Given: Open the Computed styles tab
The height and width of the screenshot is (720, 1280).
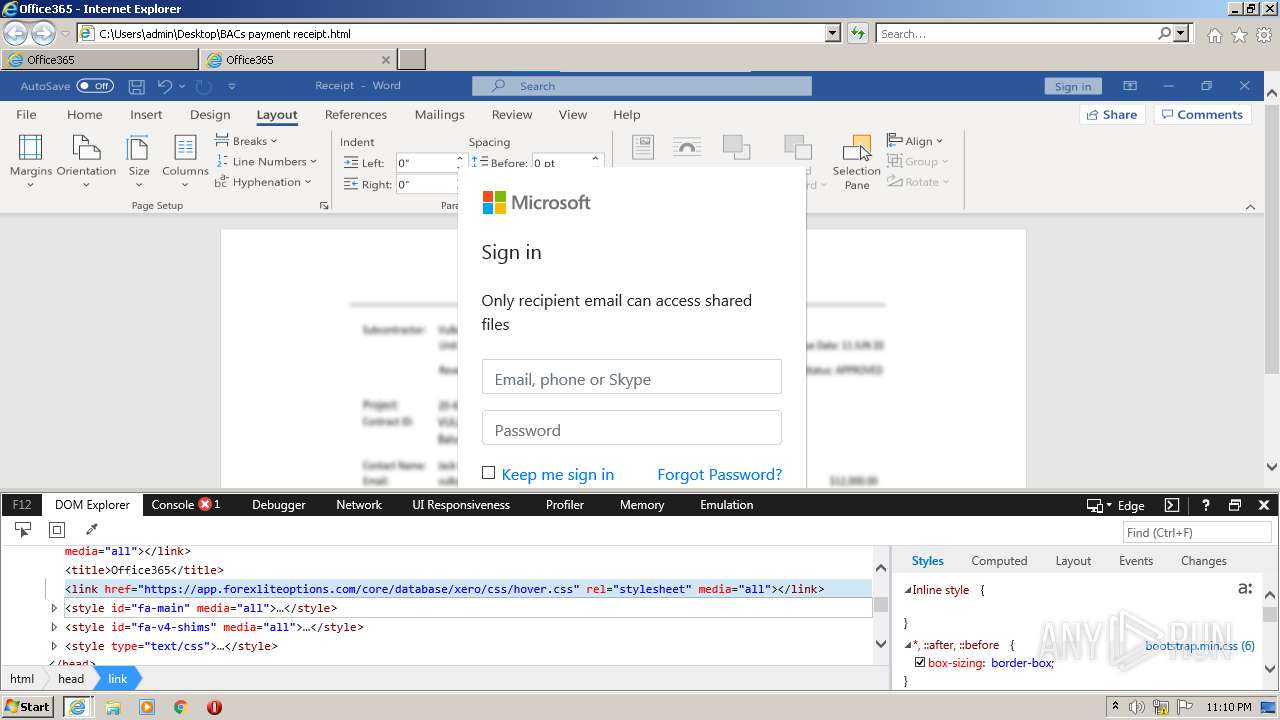Looking at the screenshot, I should coord(999,561).
